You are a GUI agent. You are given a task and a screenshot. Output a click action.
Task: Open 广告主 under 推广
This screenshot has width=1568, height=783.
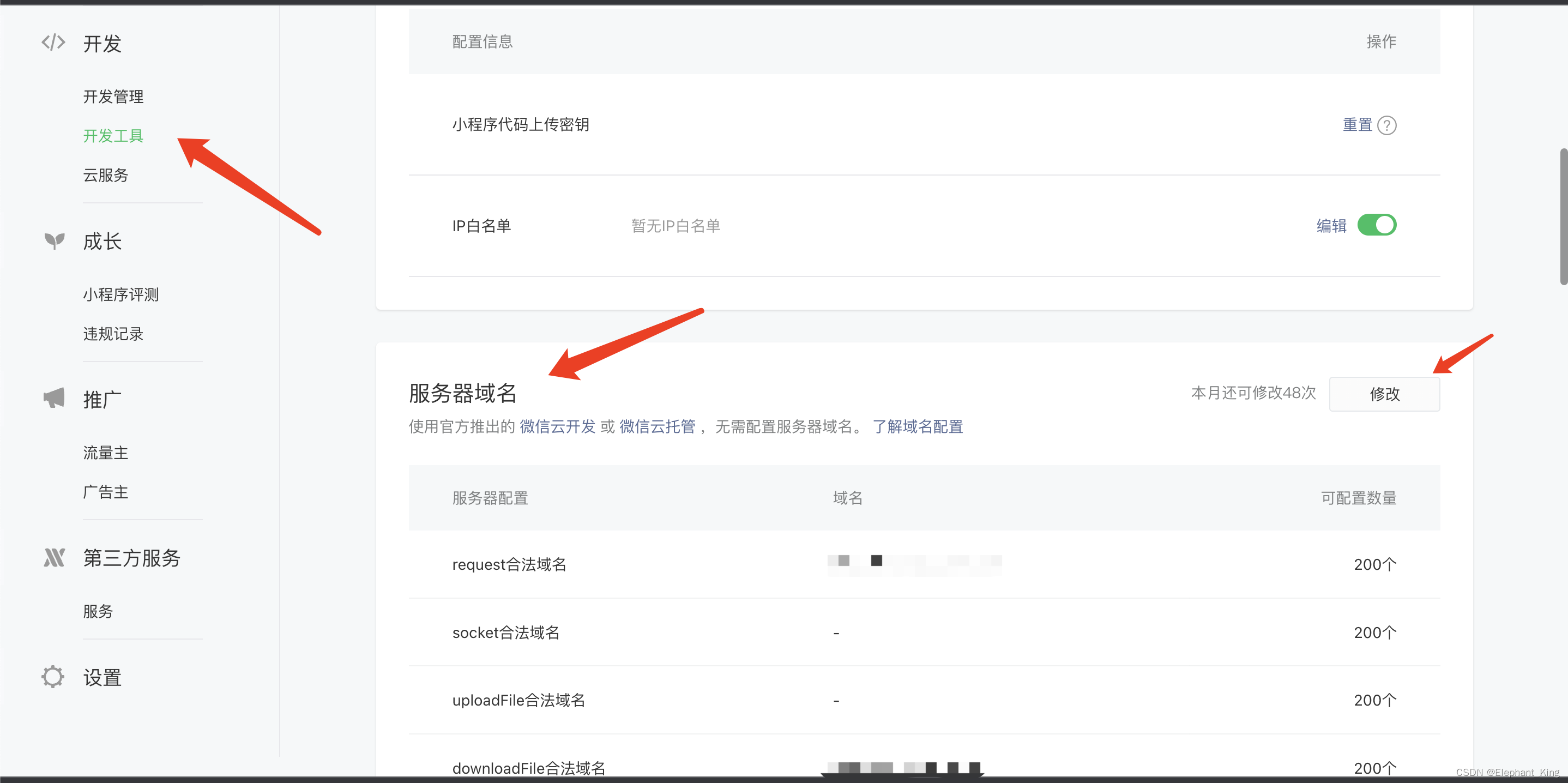tap(106, 492)
